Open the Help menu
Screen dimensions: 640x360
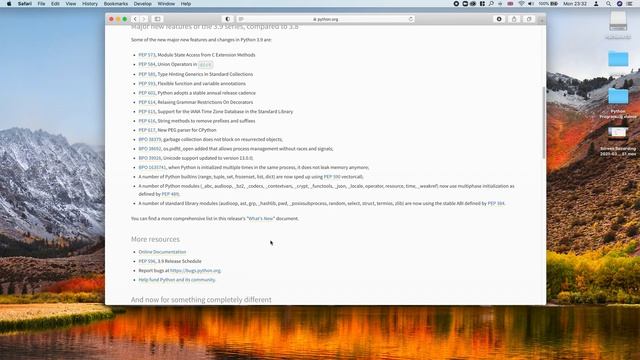[186, 4]
